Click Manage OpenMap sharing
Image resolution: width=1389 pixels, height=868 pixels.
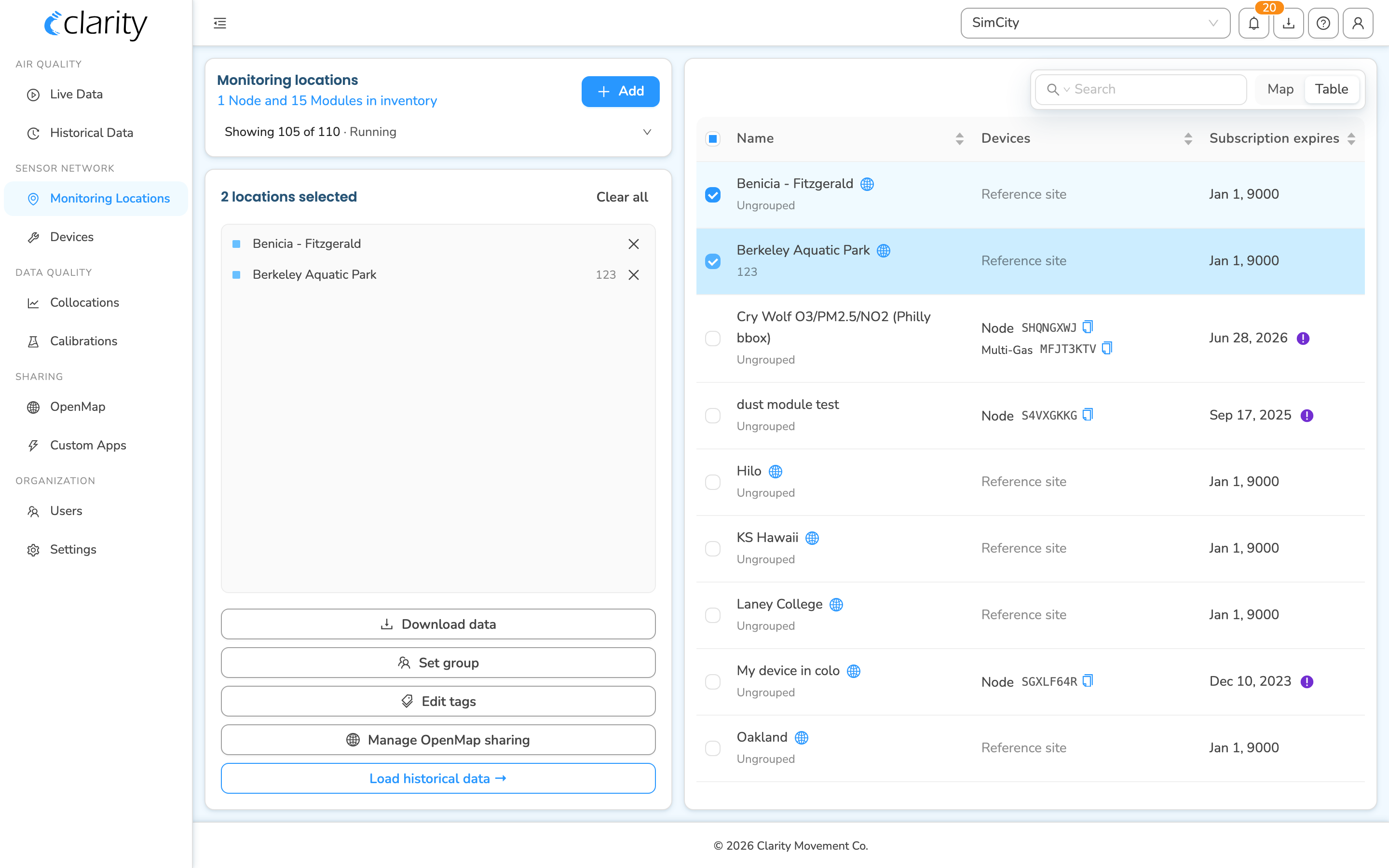coord(438,739)
